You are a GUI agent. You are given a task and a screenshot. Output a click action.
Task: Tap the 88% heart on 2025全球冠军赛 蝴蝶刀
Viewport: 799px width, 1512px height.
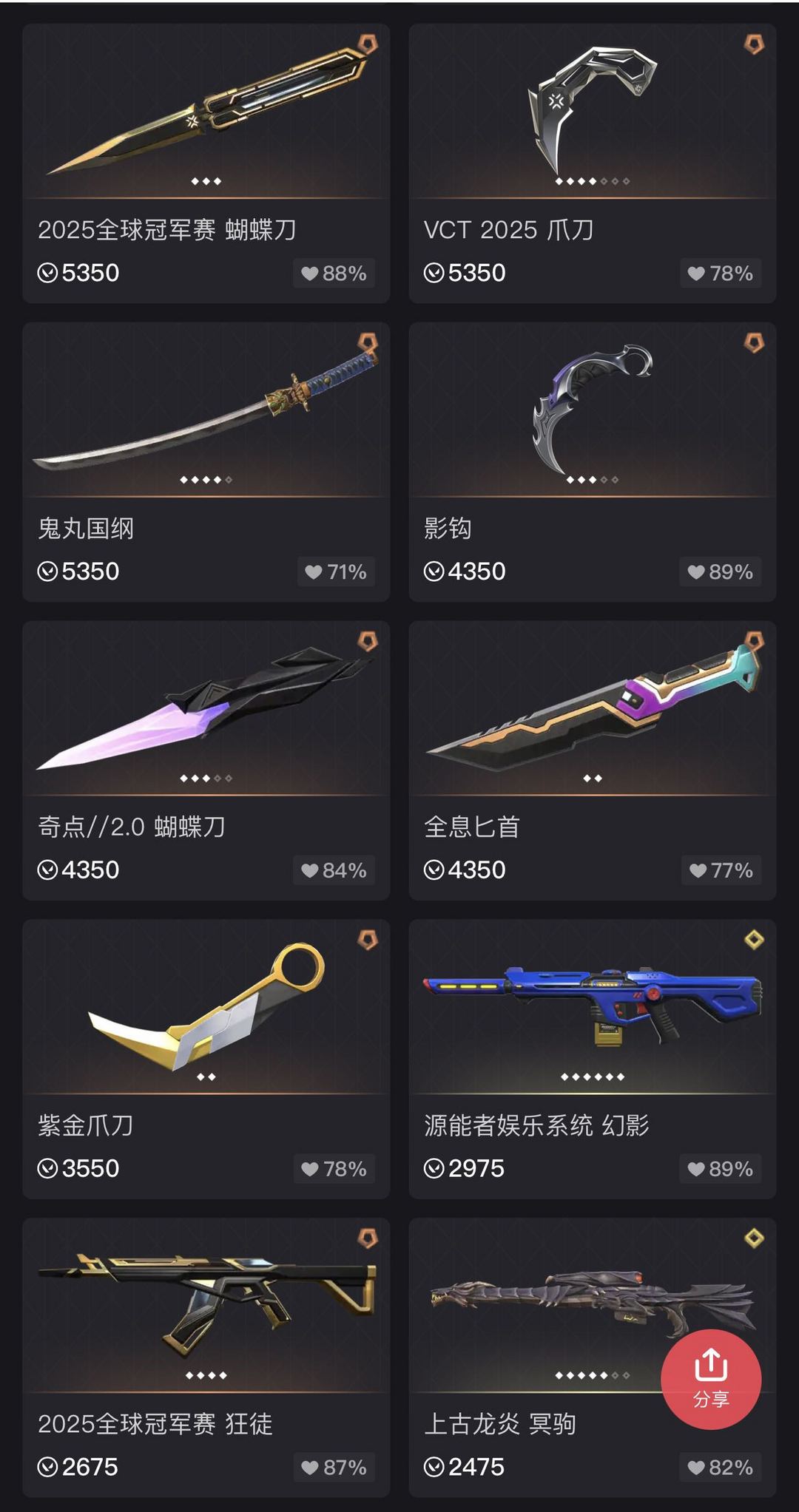tap(334, 273)
